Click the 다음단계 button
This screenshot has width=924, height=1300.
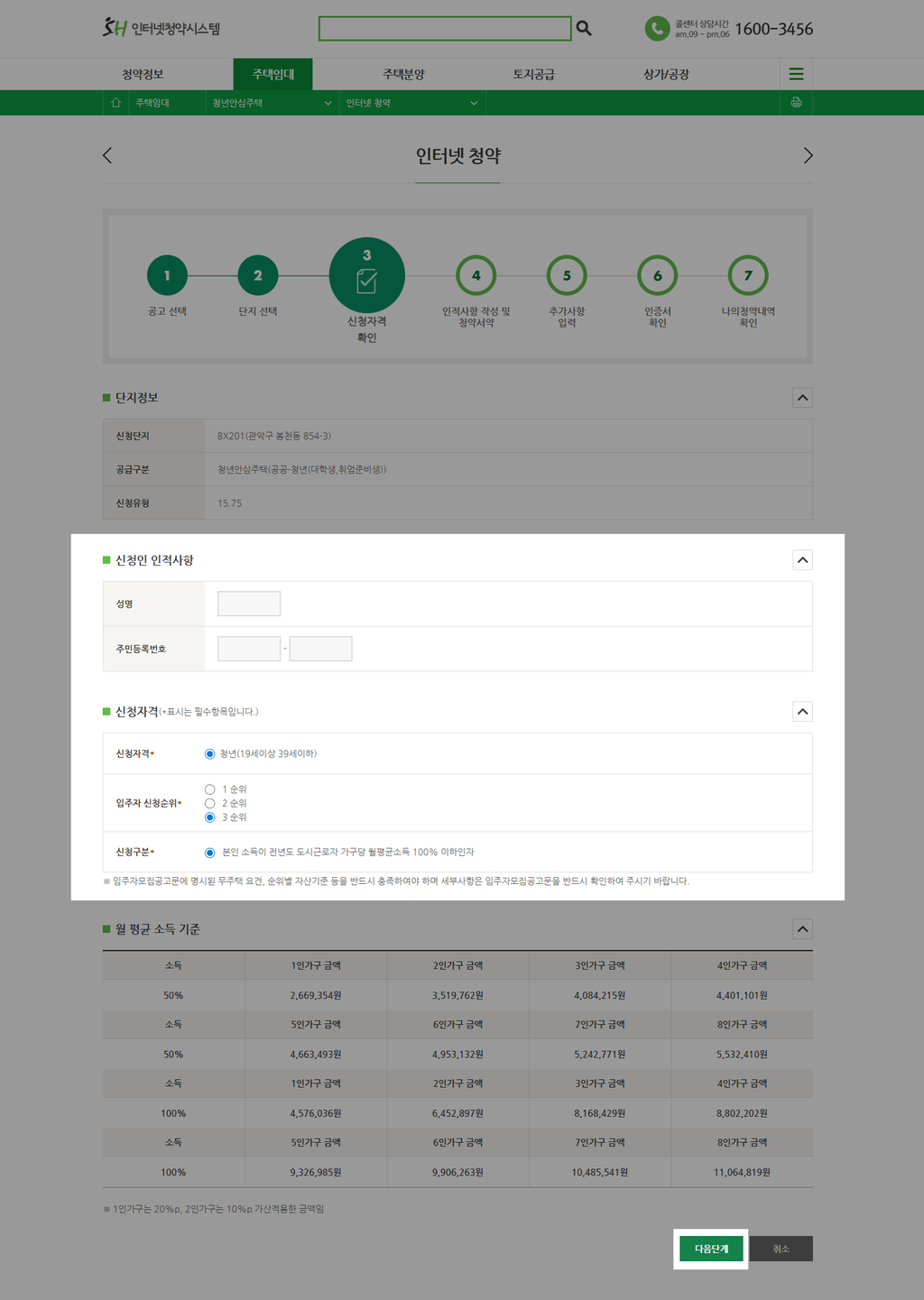(711, 1249)
